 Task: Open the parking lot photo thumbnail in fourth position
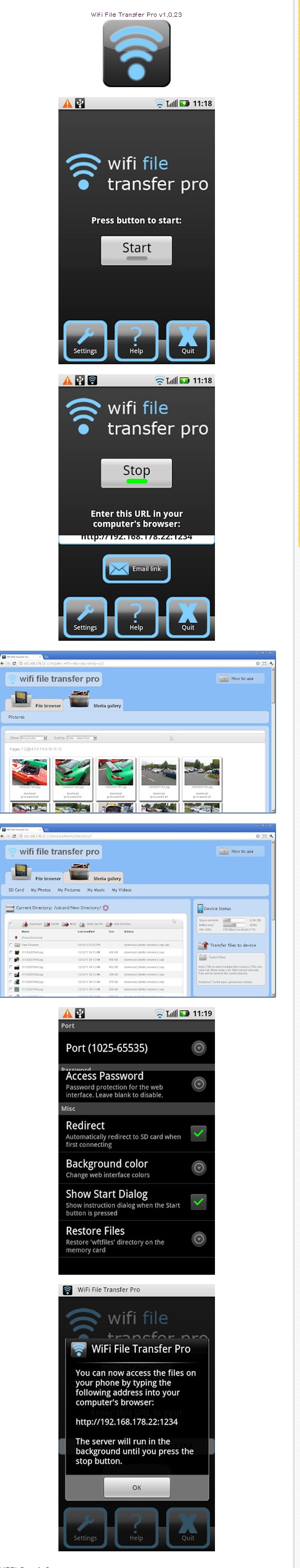point(159,772)
